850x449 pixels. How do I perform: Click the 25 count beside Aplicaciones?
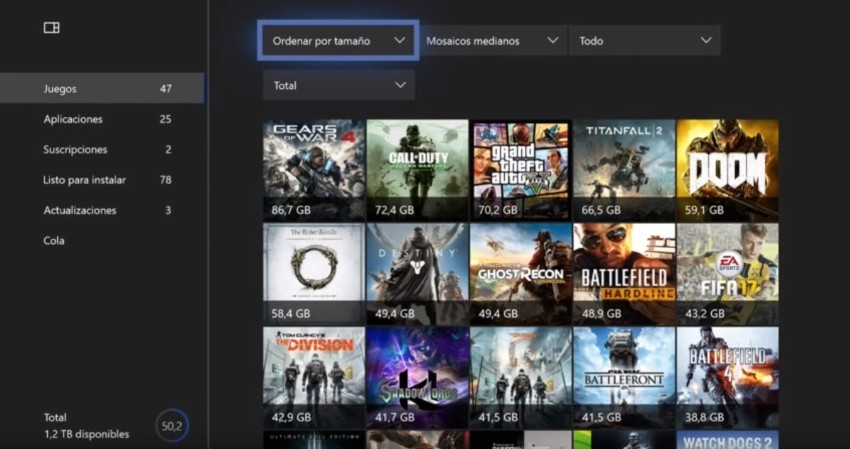click(166, 119)
